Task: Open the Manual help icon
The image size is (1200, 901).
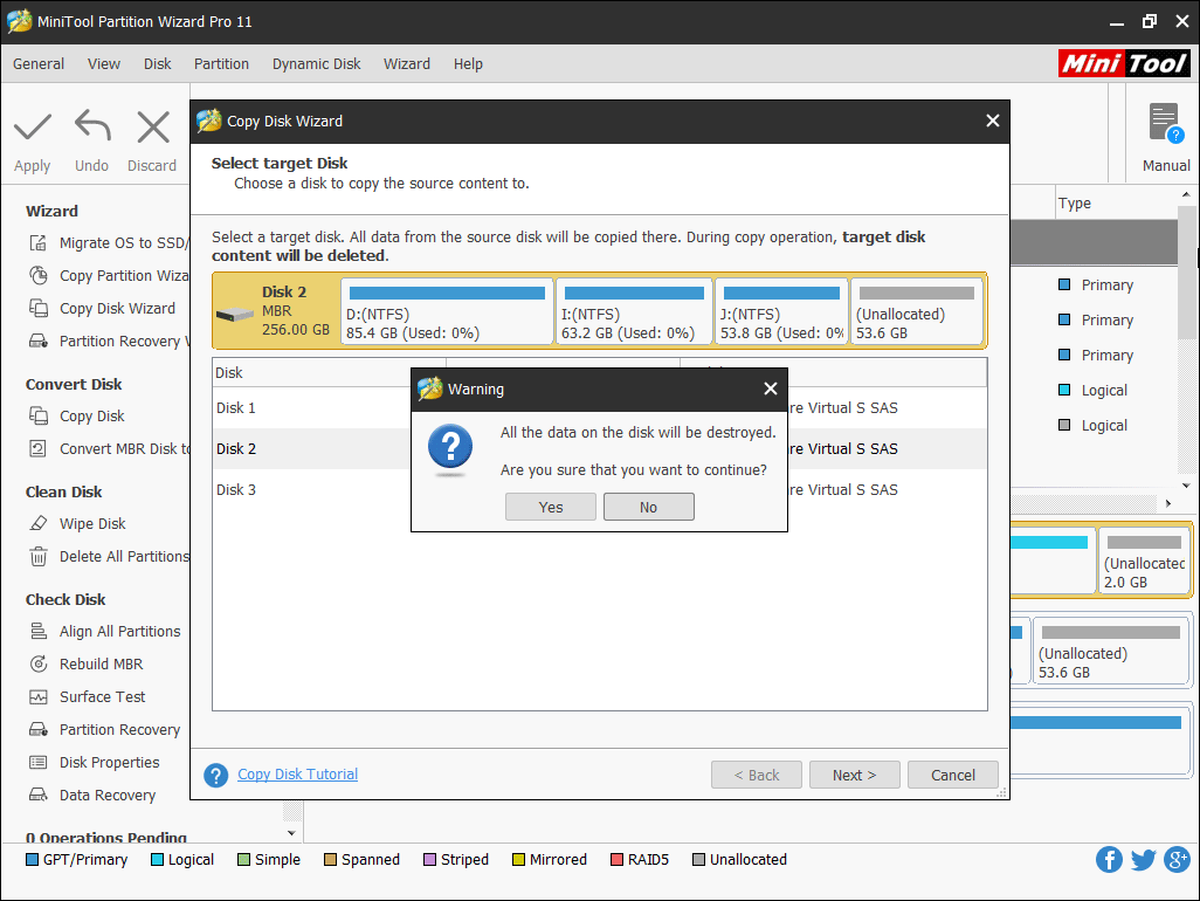Action: tap(1165, 124)
